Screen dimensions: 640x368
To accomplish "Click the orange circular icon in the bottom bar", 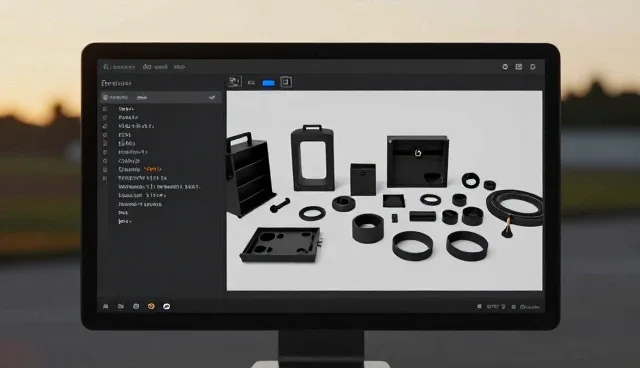I will coord(151,306).
